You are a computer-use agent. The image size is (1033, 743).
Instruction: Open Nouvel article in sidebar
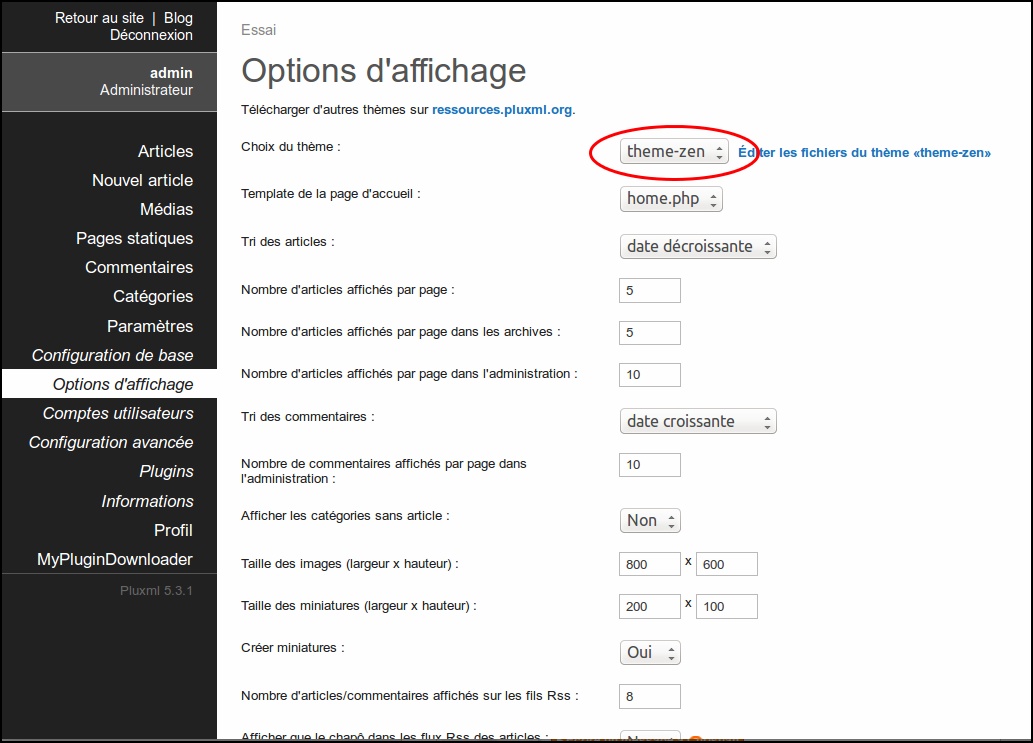142,180
